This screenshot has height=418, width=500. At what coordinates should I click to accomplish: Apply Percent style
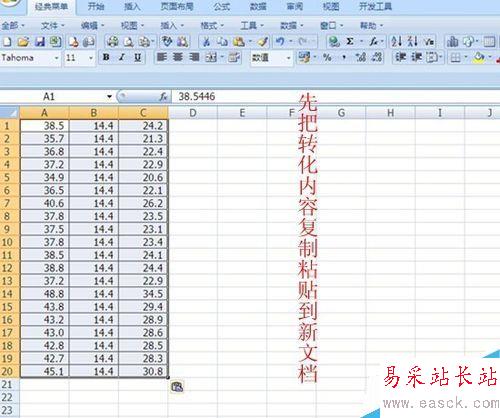coord(327,58)
